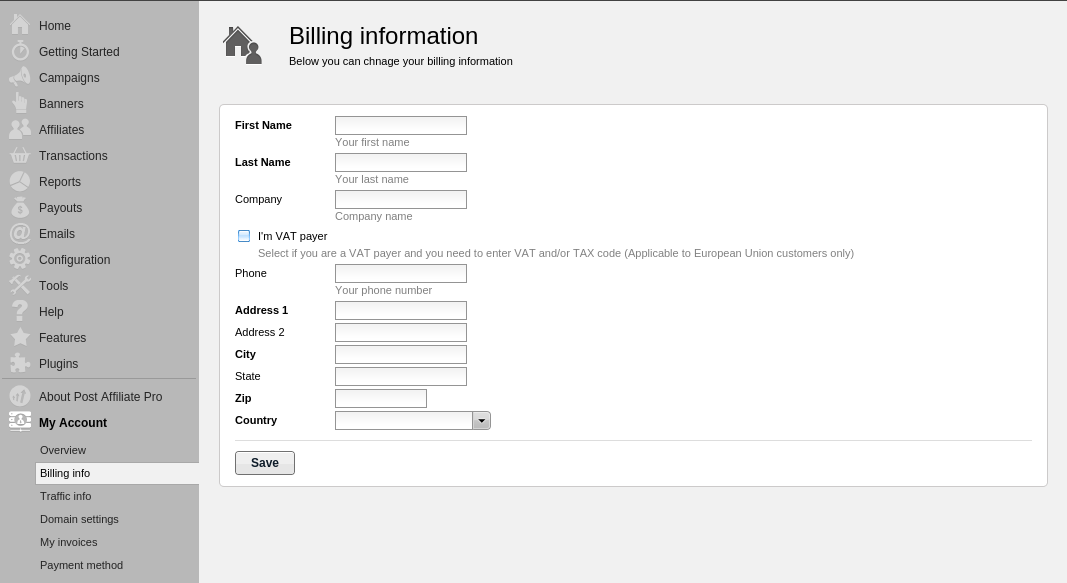
Task: Click into the Zip input field
Action: coord(381,398)
